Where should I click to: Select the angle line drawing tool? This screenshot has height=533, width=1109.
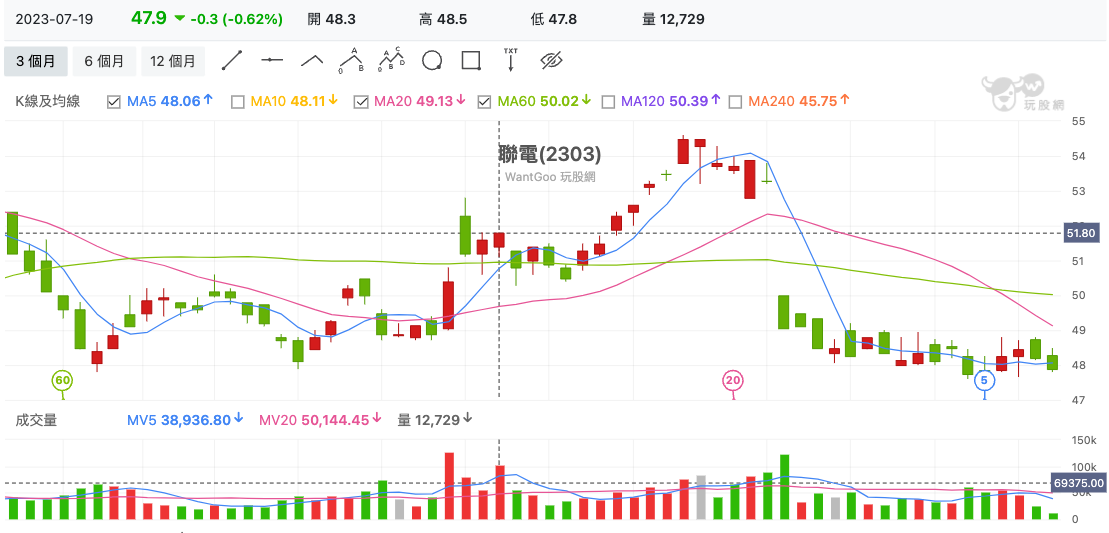[312, 61]
